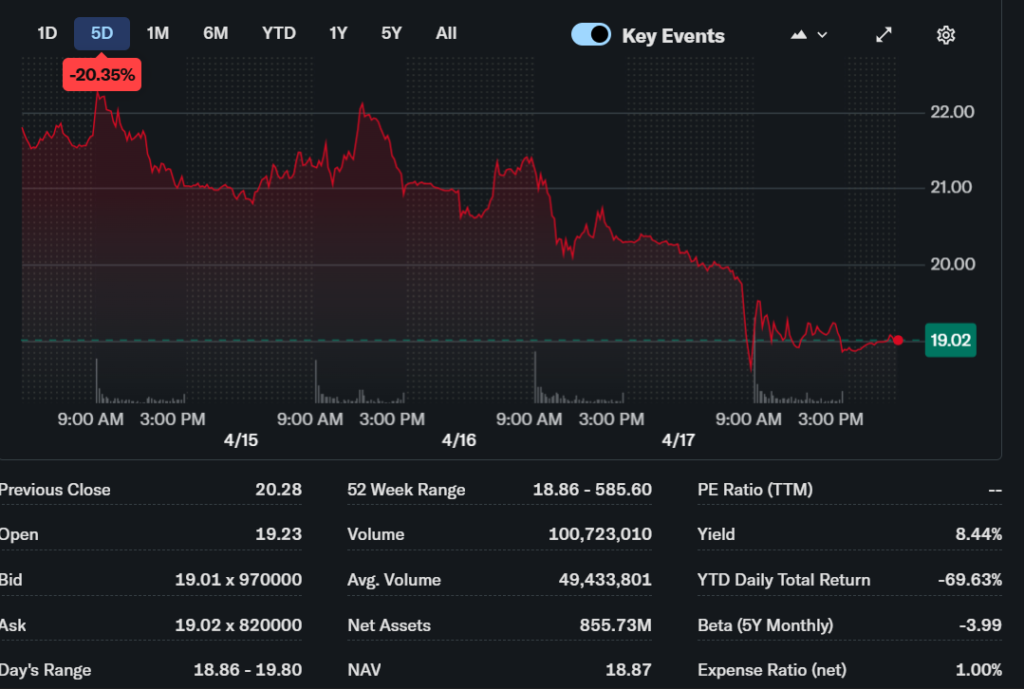Choose the YTD time range
The width and height of the screenshot is (1024, 689).
(x=279, y=33)
